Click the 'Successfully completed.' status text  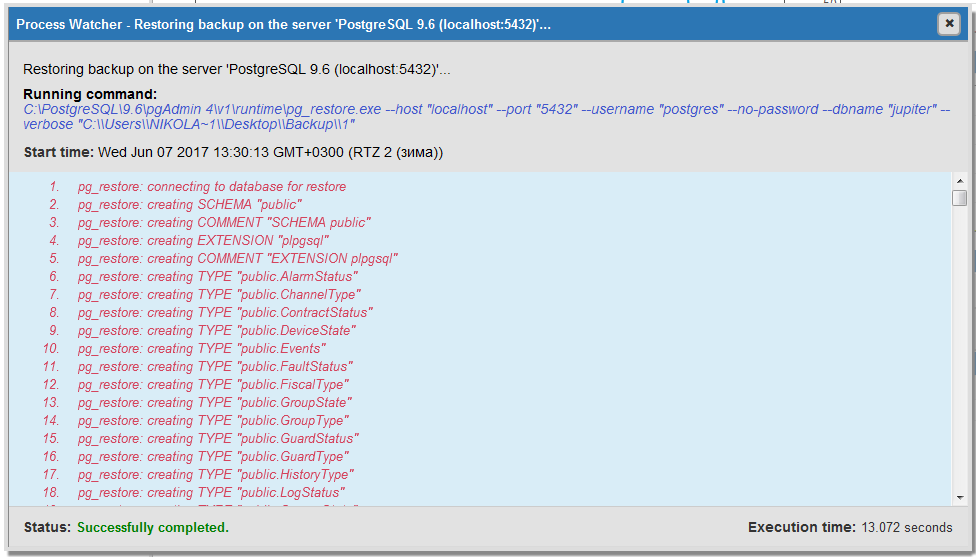[153, 528]
